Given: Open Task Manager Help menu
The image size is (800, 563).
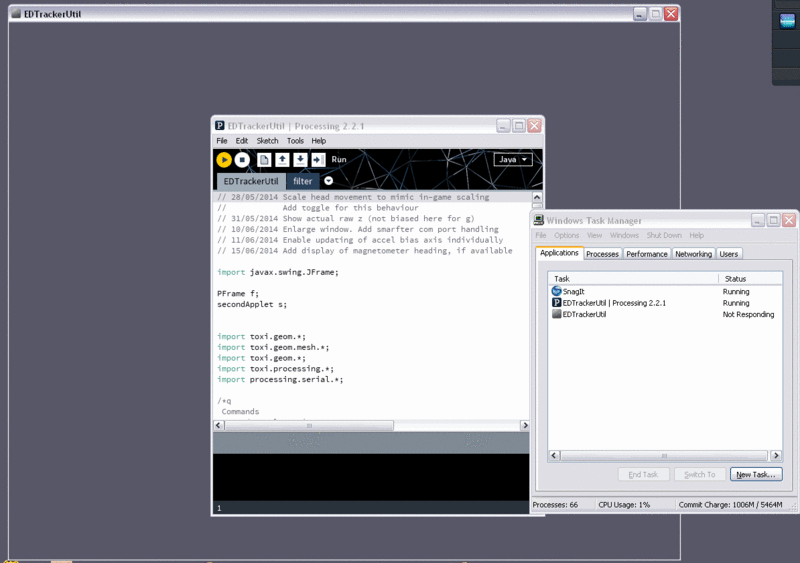Looking at the screenshot, I should tap(696, 235).
